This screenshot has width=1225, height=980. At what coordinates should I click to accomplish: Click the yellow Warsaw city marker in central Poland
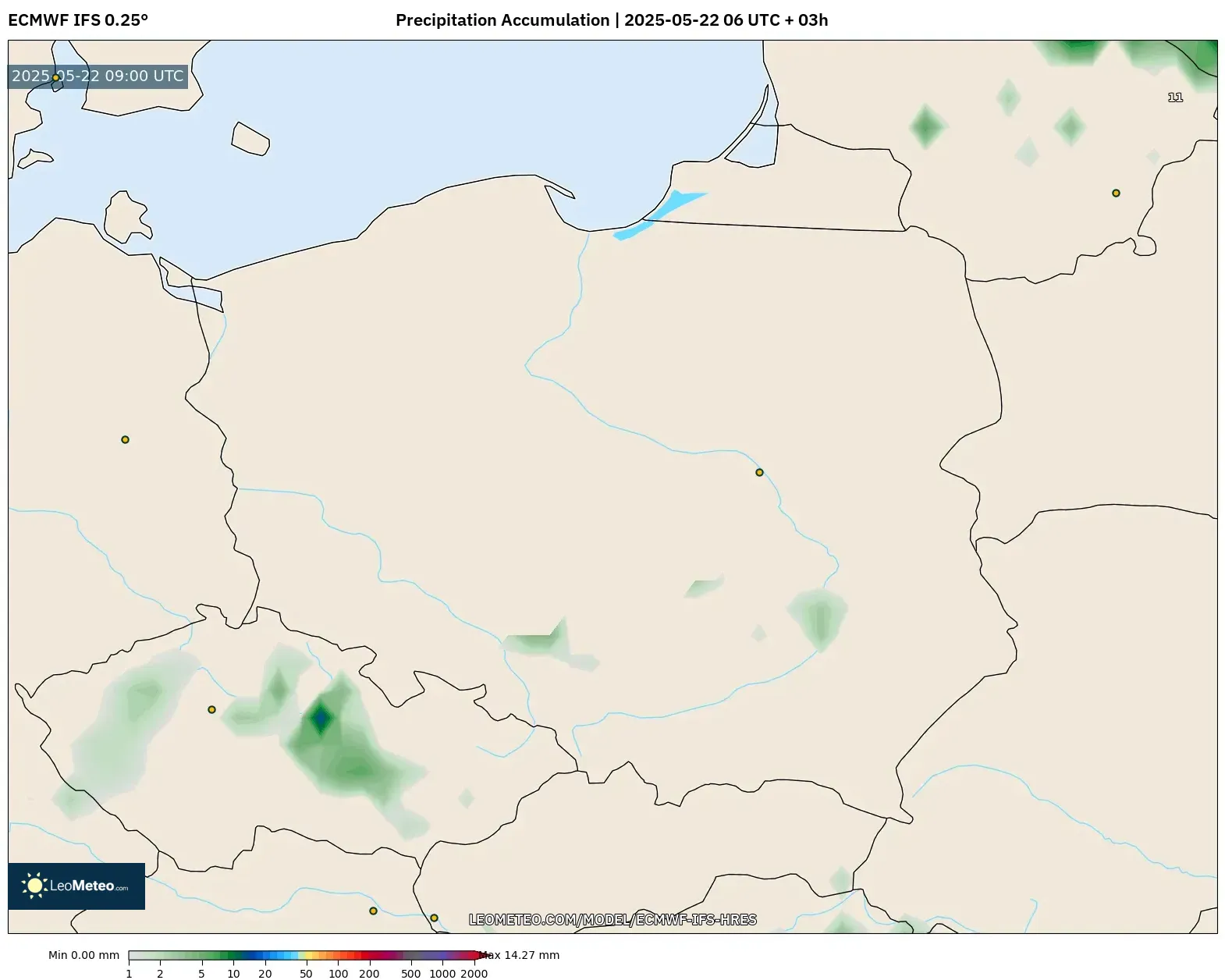pyautogui.click(x=759, y=472)
